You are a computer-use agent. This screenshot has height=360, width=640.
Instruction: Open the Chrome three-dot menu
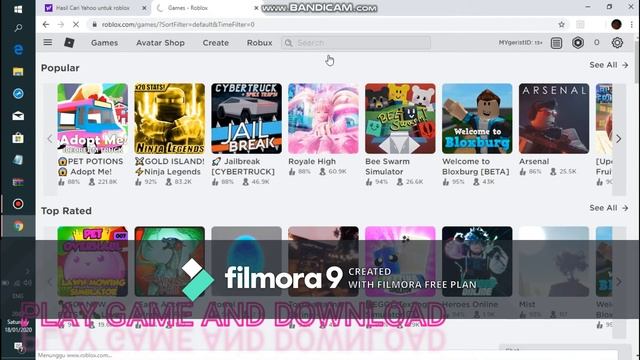click(x=632, y=24)
